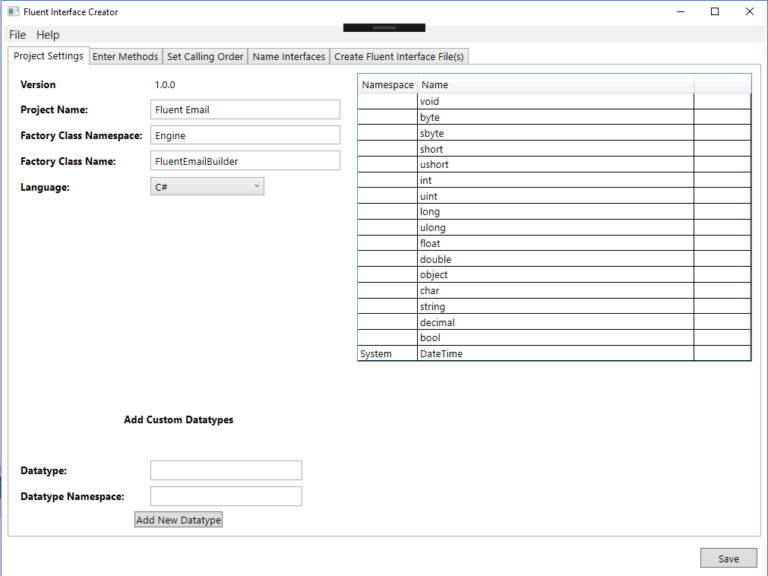Select the byte datatype row
This screenshot has height=576, width=768.
pos(554,117)
